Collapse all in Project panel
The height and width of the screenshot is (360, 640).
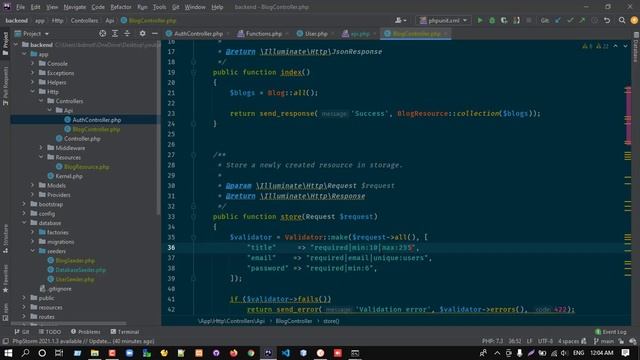[x=127, y=33]
